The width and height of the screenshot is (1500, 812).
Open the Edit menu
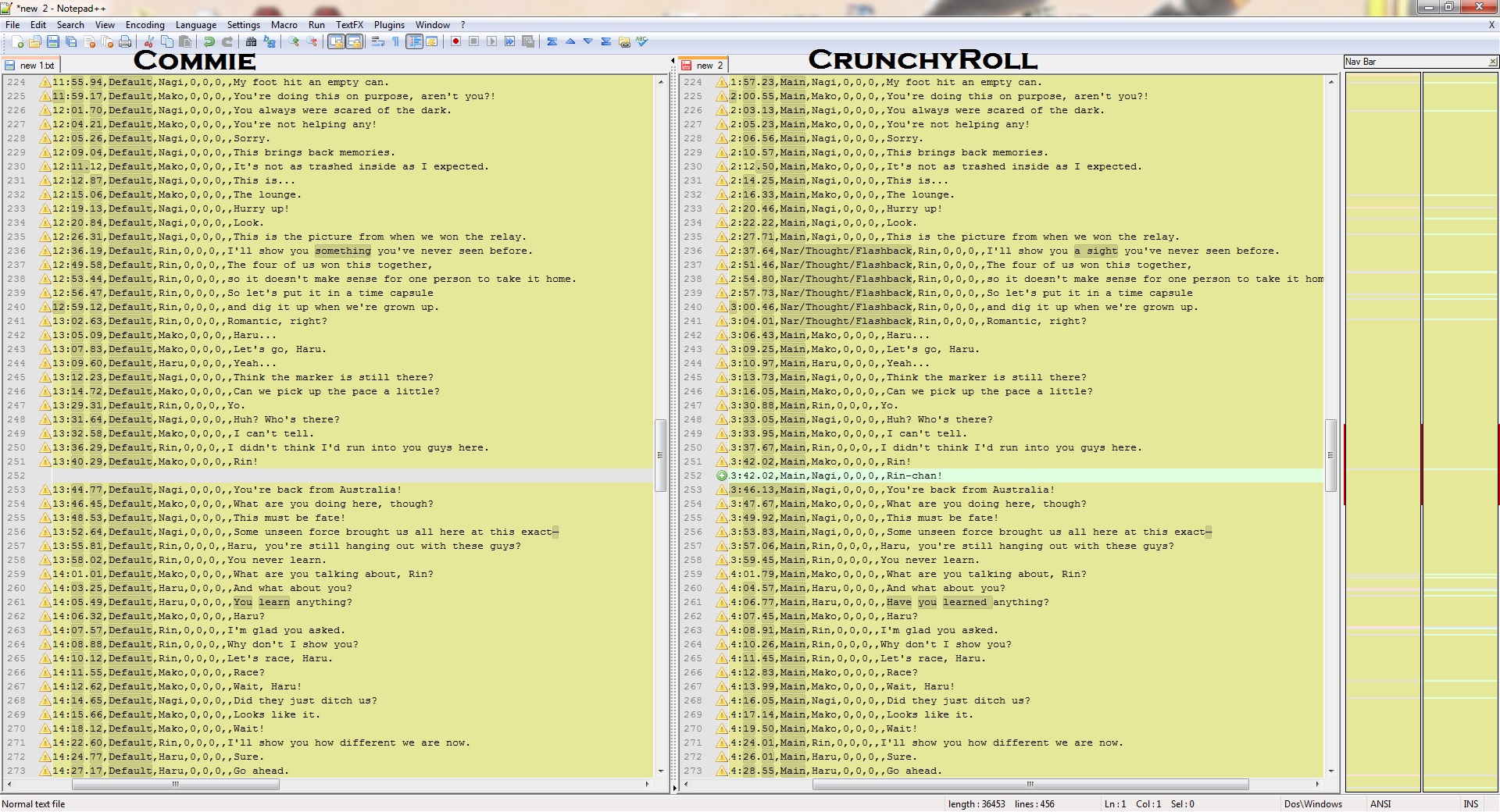pos(38,25)
